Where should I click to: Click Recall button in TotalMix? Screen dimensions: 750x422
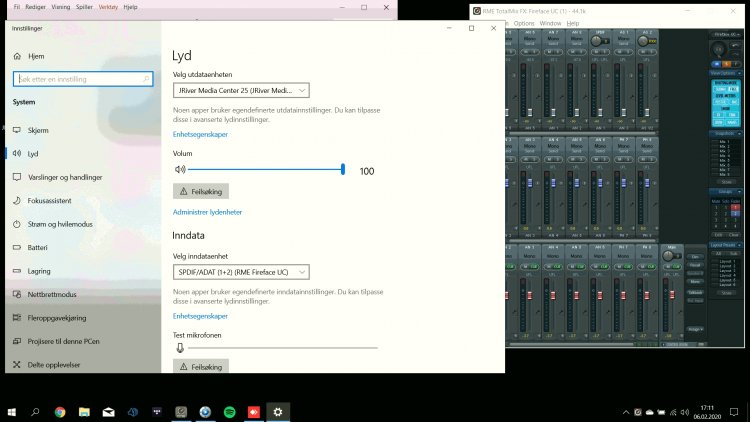(x=695, y=265)
